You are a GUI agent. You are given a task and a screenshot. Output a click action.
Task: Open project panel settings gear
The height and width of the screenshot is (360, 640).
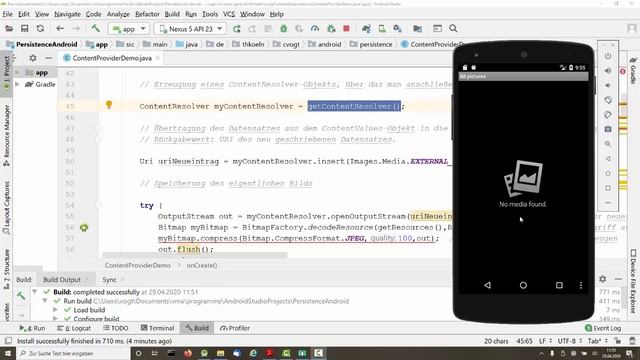pyautogui.click(x=33, y=58)
